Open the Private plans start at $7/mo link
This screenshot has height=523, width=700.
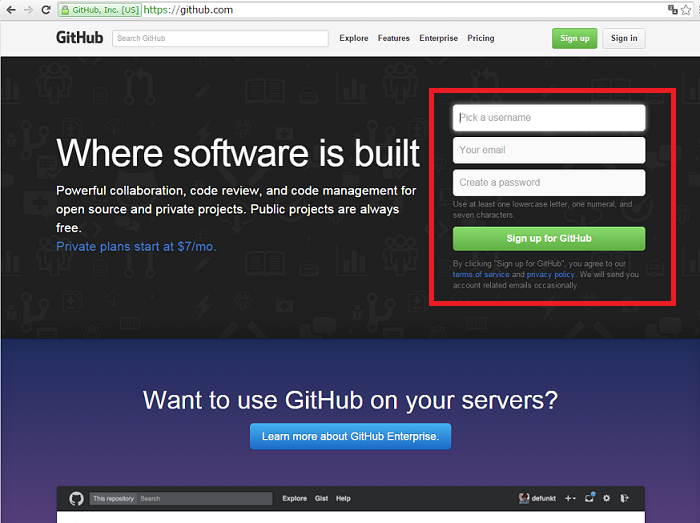(136, 247)
